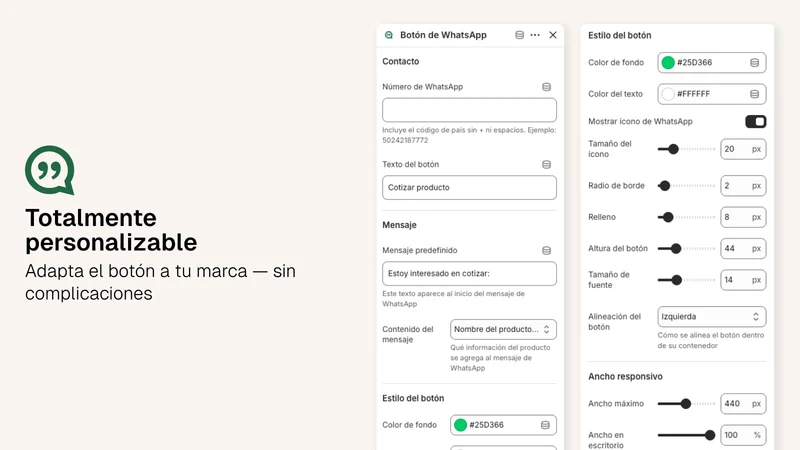The image size is (800, 450).
Task: Toggle Mostrar ícono de WhatsApp switch
Action: click(756, 121)
